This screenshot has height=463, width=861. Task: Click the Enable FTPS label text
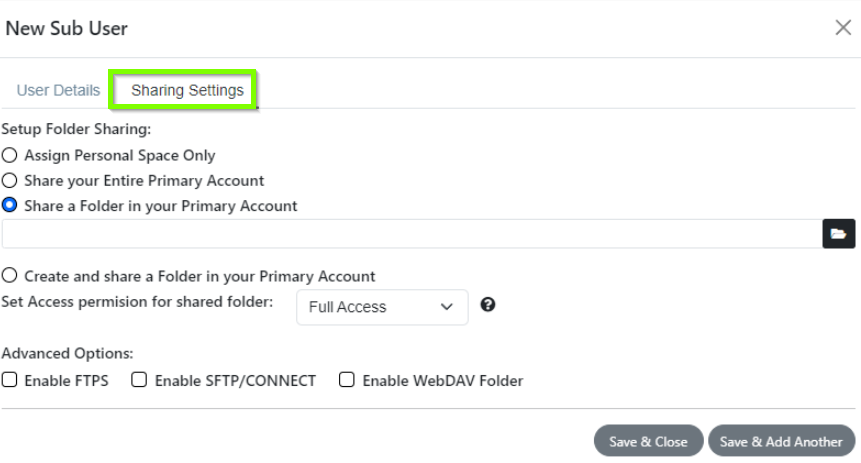(x=66, y=381)
